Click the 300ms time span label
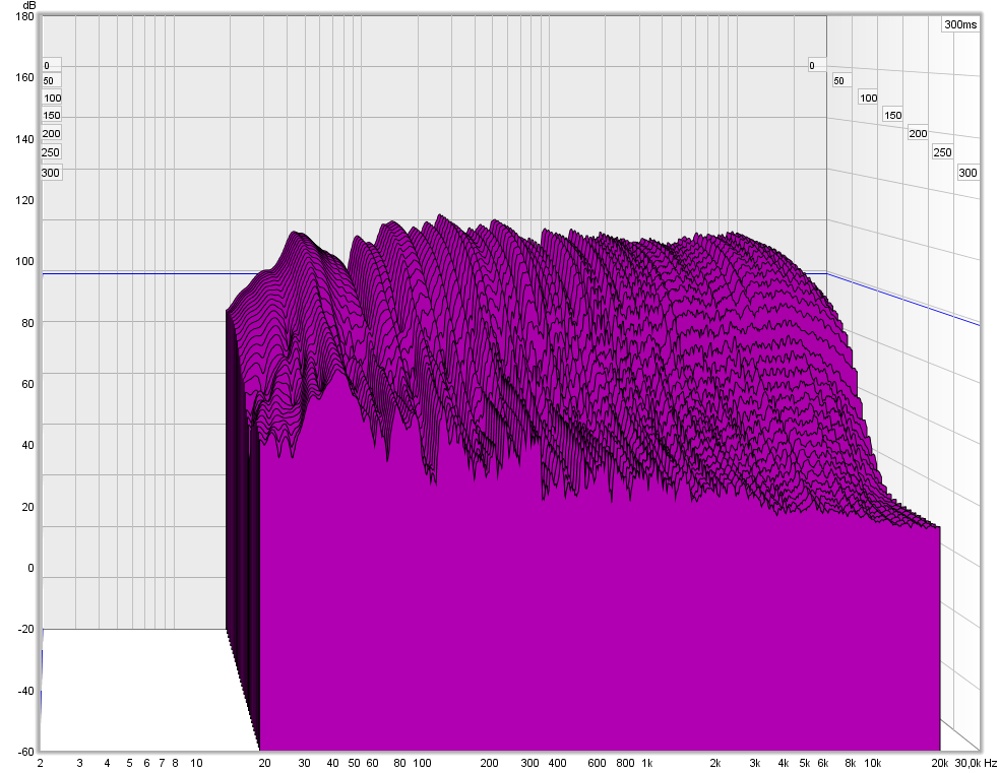The height and width of the screenshot is (773, 999). 960,24
